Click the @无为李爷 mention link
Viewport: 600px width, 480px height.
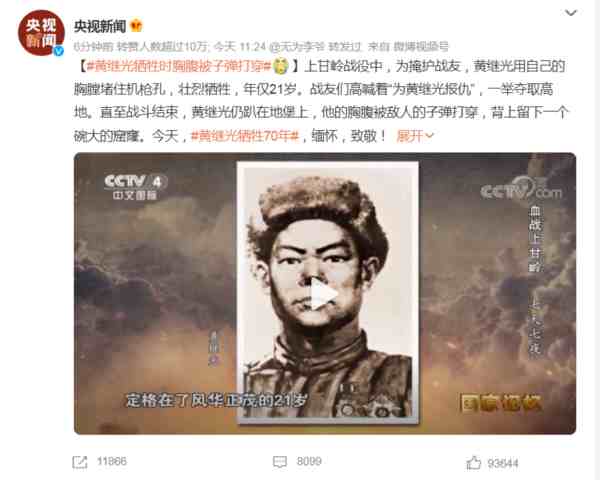click(297, 47)
